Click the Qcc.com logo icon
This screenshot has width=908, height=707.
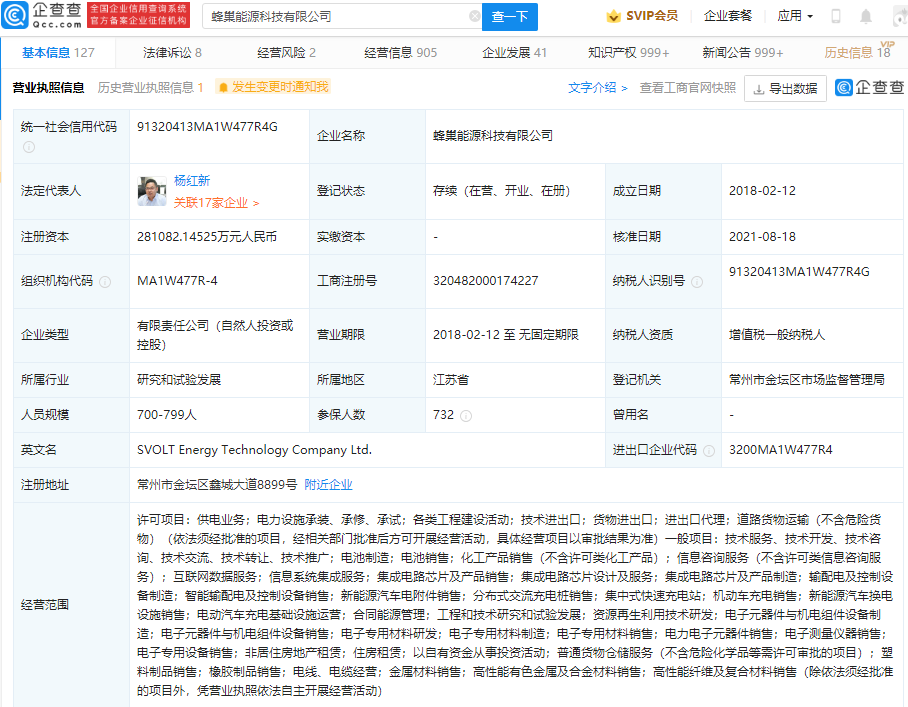(14, 15)
